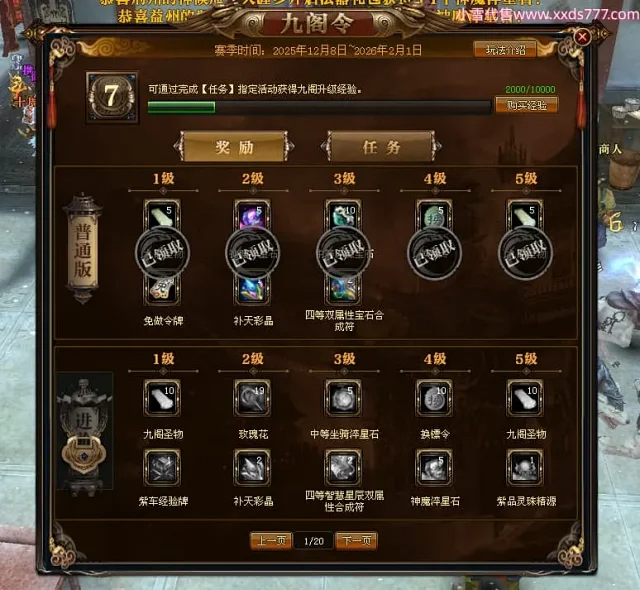Click the level 7 badge emblem
The height and width of the screenshot is (590, 640).
[112, 97]
